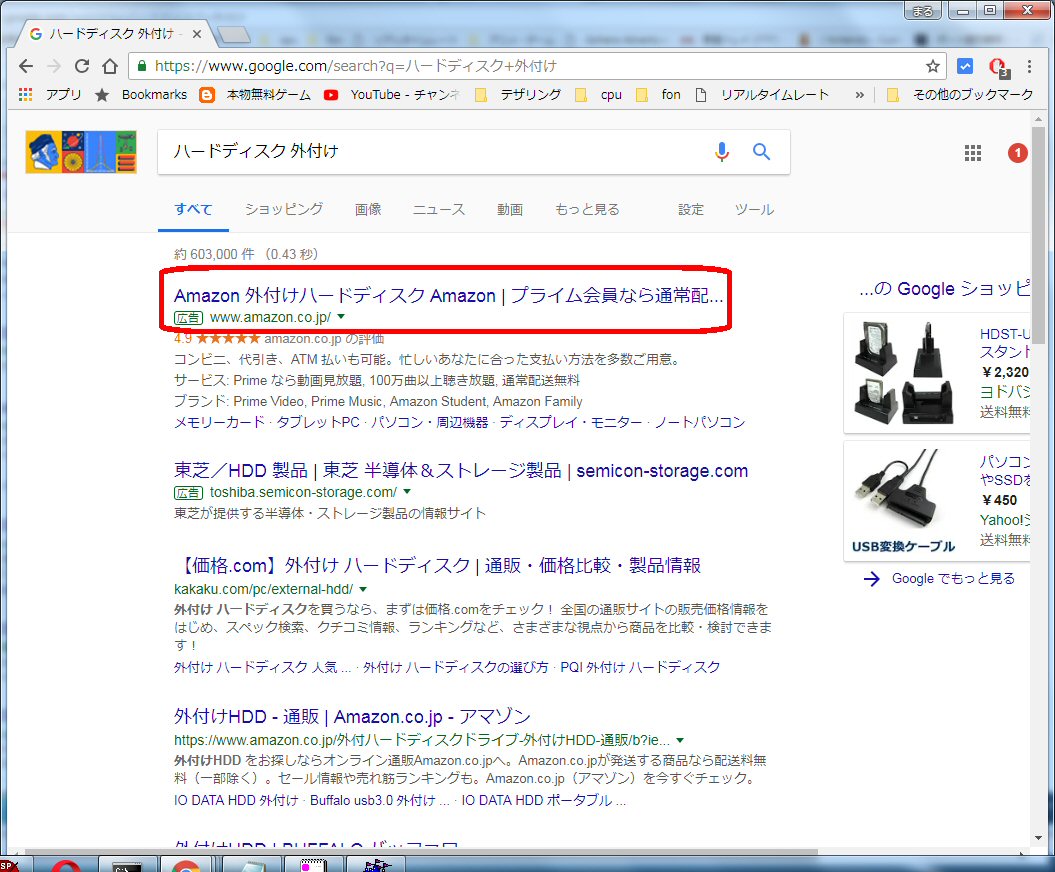Open Opera from the Windows taskbar
This screenshot has width=1055, height=872.
point(65,865)
